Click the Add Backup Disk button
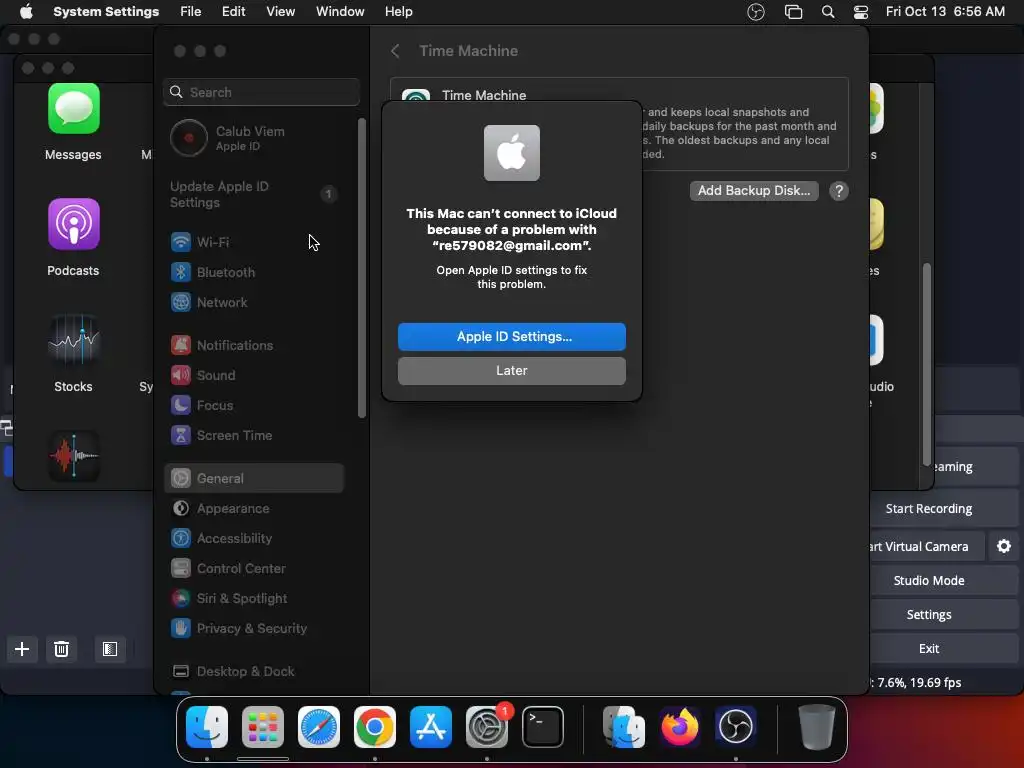Image resolution: width=1024 pixels, height=768 pixels. coord(754,191)
